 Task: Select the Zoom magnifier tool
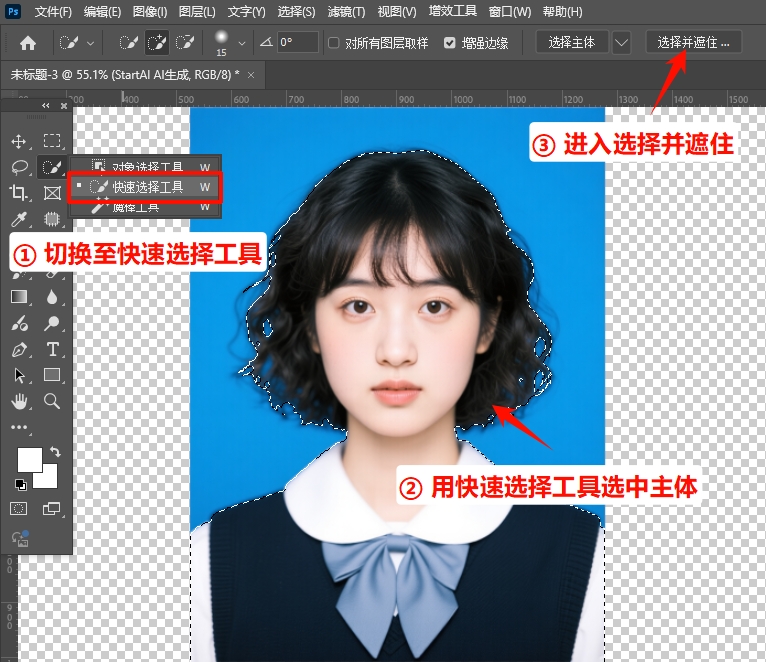[52, 402]
